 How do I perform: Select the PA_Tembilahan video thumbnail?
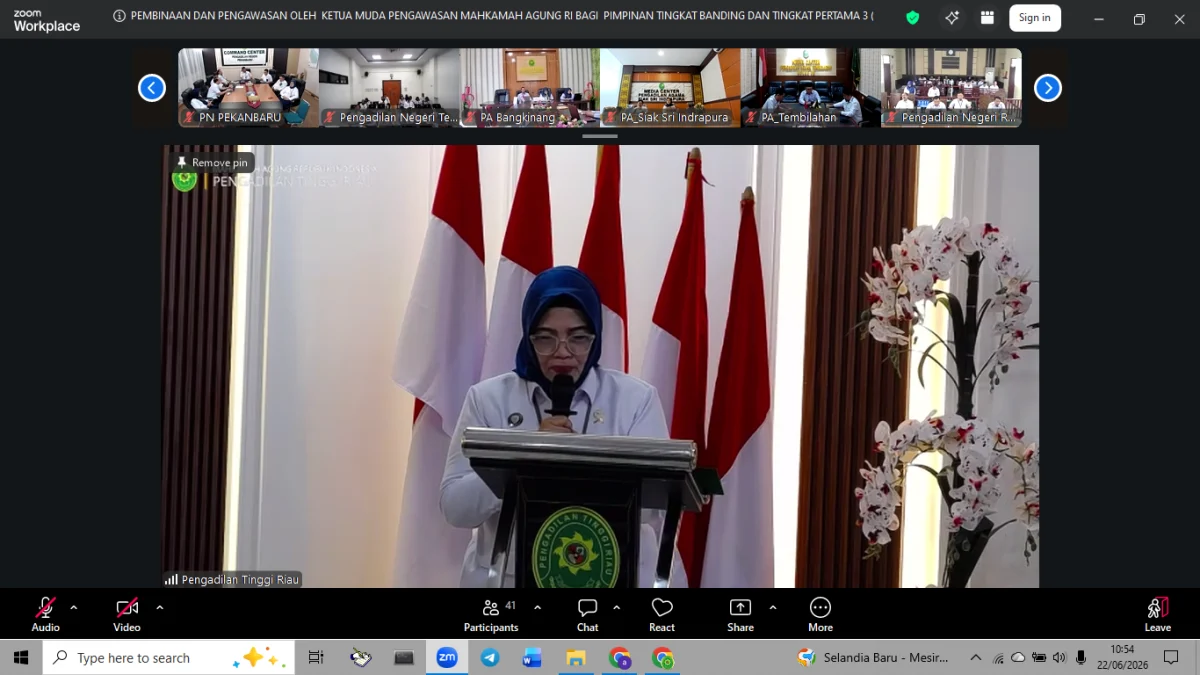coord(811,88)
